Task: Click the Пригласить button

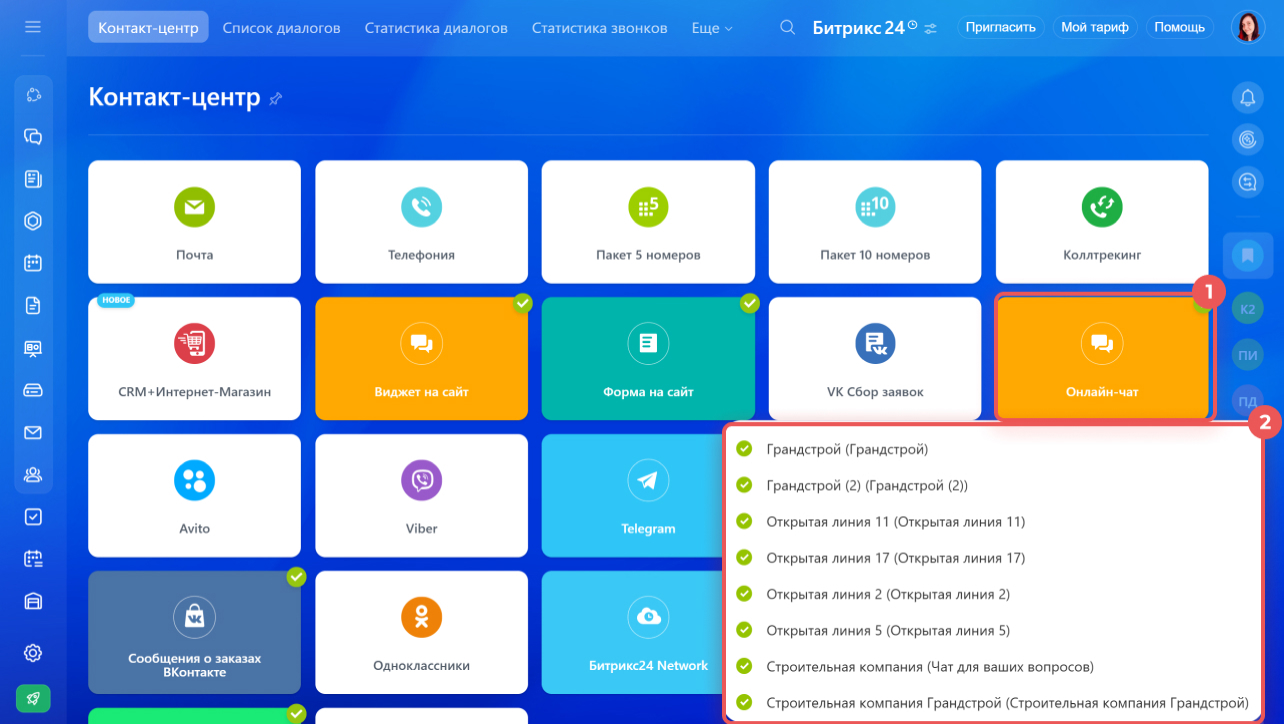Action: 1000,27
